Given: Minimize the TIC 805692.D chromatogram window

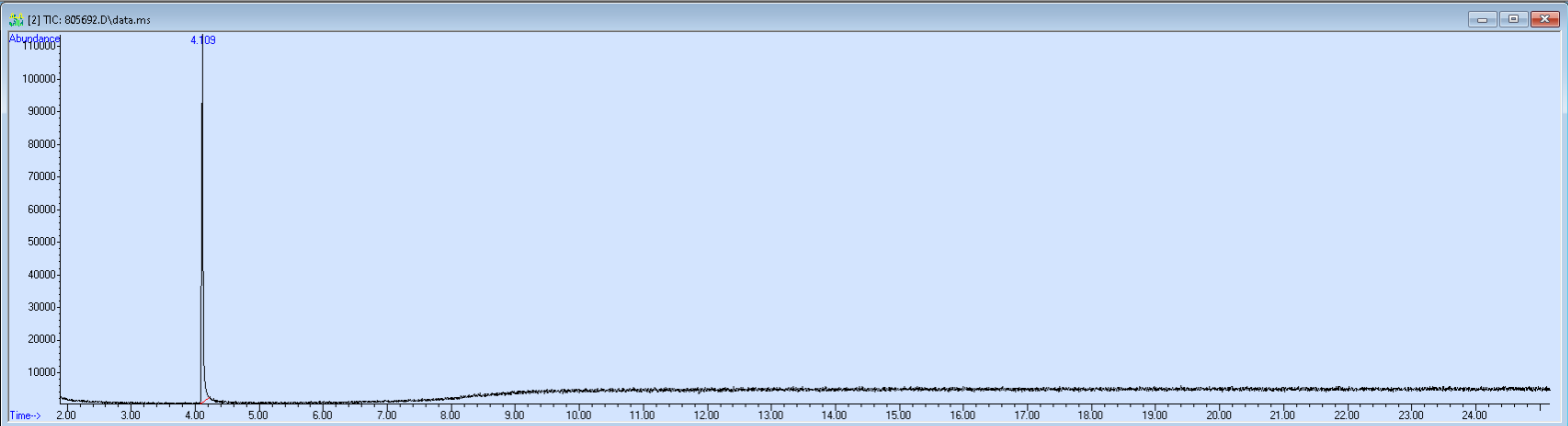Looking at the screenshot, I should 1482,19.
